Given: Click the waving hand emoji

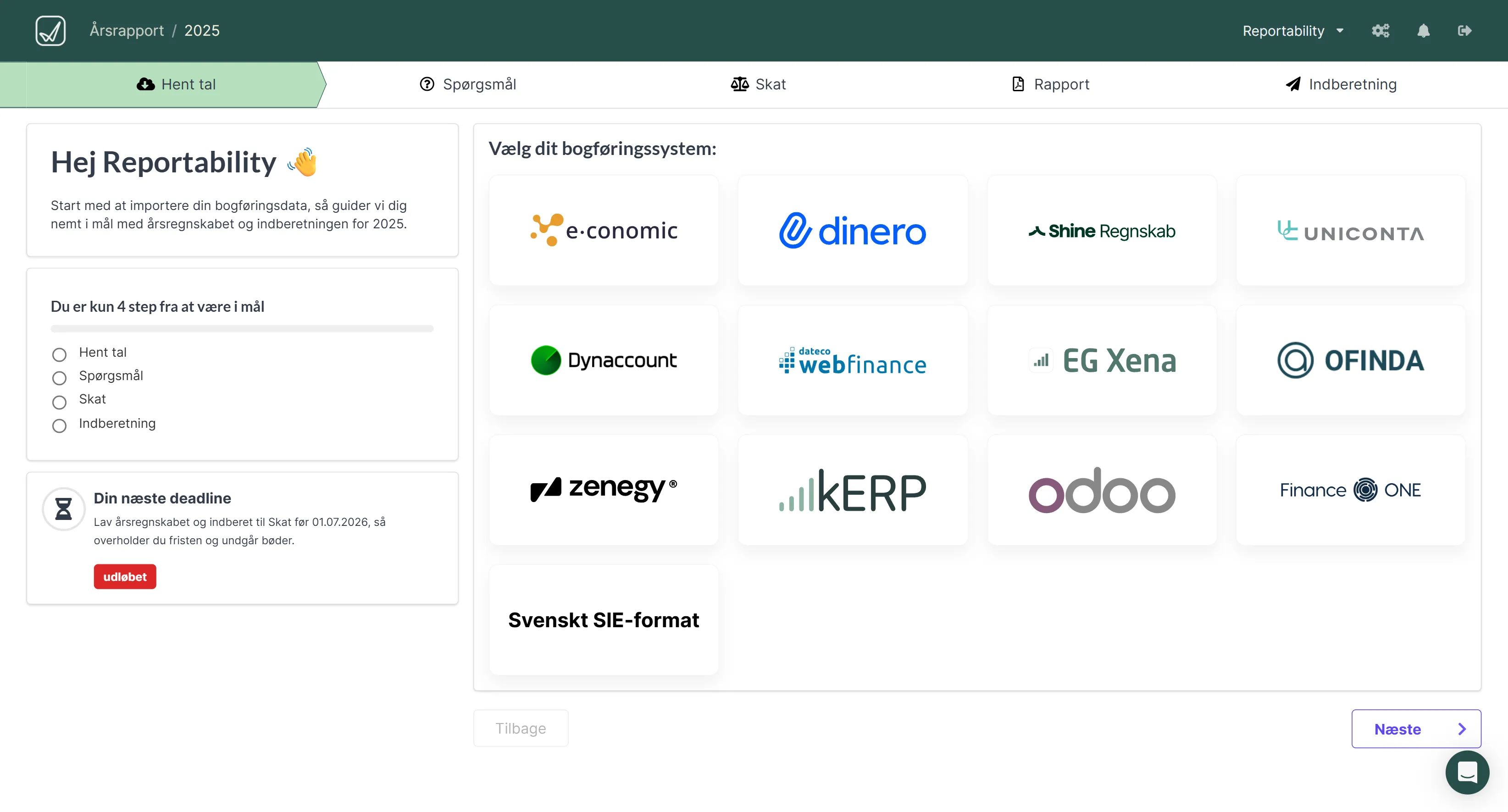Looking at the screenshot, I should point(303,162).
